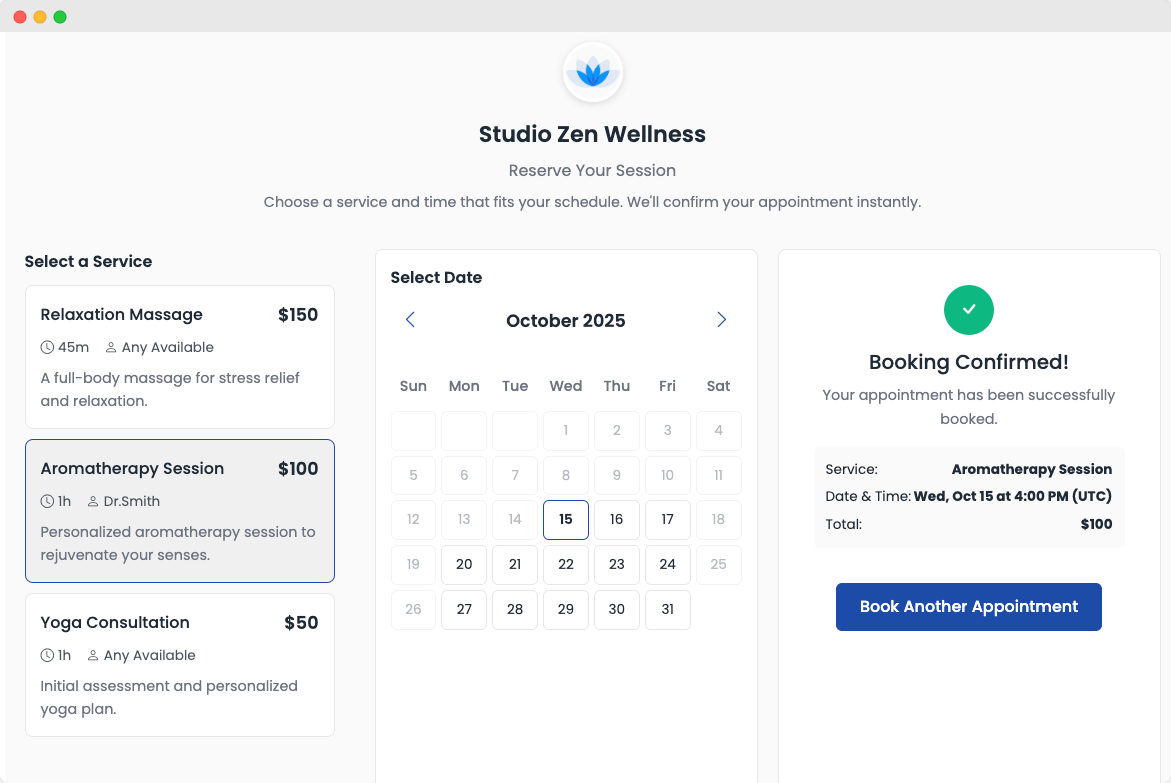Click the October 2025 month heading

tap(566, 321)
